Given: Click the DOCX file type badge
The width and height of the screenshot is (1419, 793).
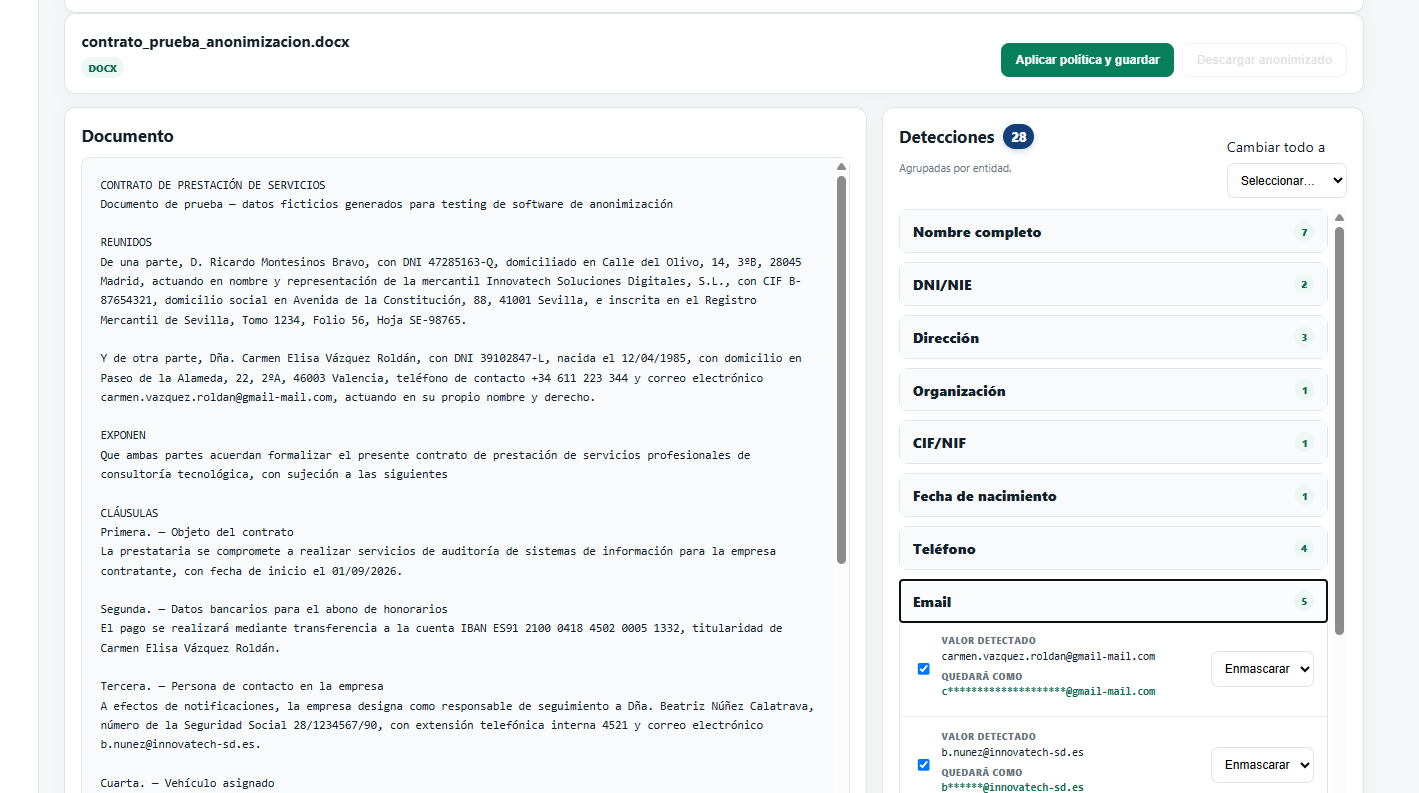Looking at the screenshot, I should click(x=102, y=69).
